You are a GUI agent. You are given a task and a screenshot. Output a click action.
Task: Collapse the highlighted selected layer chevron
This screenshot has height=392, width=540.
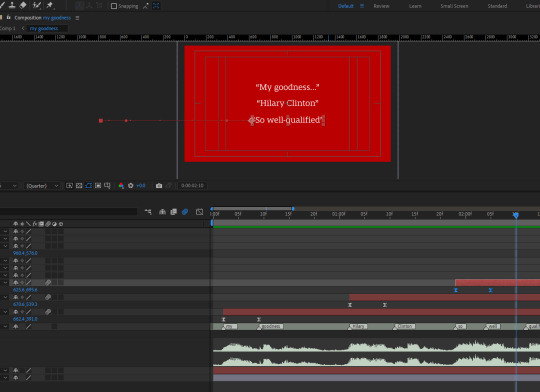click(5, 282)
